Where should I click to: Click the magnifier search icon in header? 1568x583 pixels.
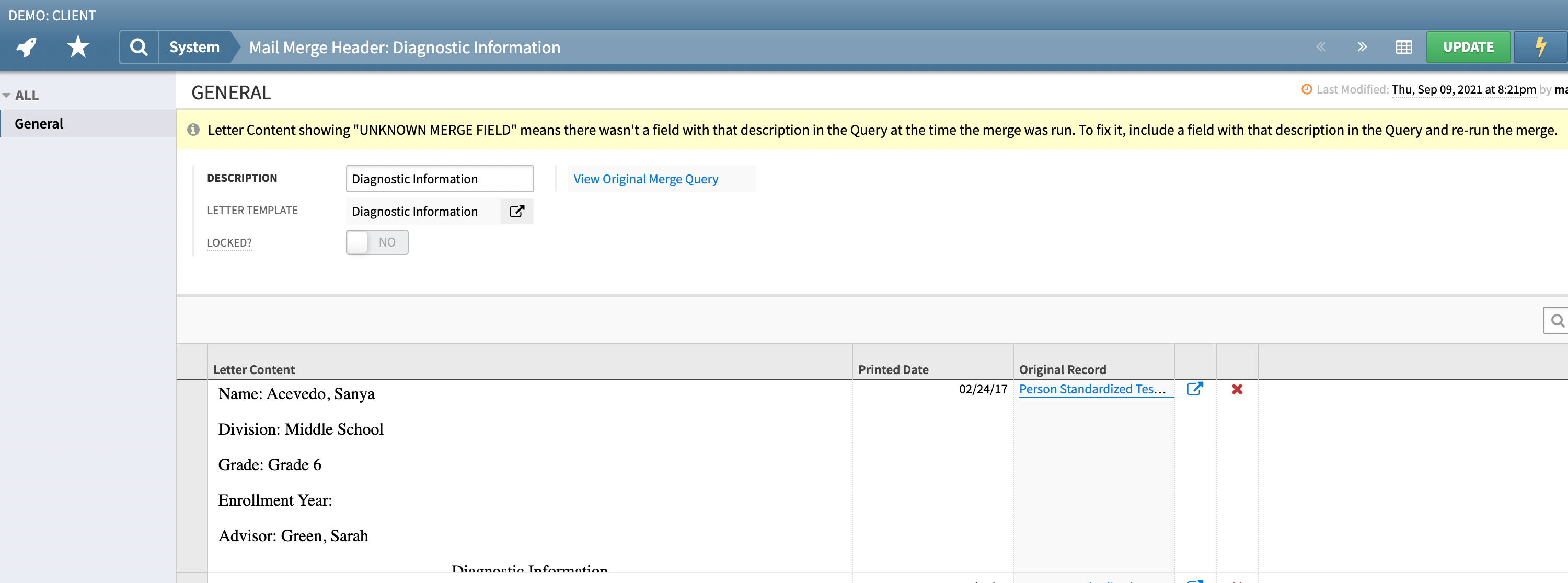[x=139, y=47]
